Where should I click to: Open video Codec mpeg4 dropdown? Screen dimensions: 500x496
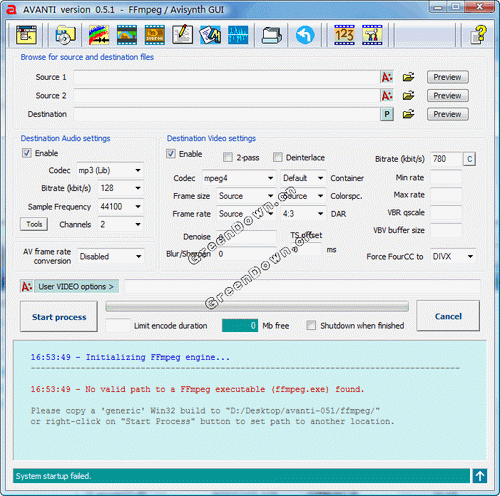click(239, 178)
